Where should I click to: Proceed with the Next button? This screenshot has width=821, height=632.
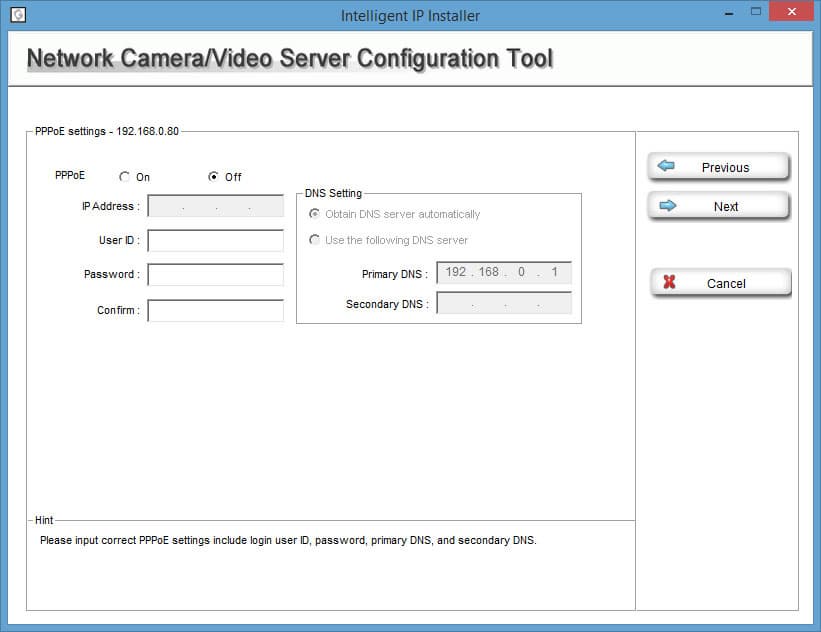(718, 206)
